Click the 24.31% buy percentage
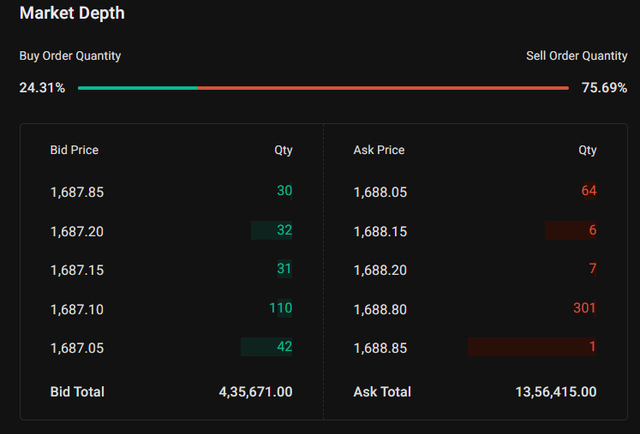This screenshot has width=640, height=434. [42, 88]
